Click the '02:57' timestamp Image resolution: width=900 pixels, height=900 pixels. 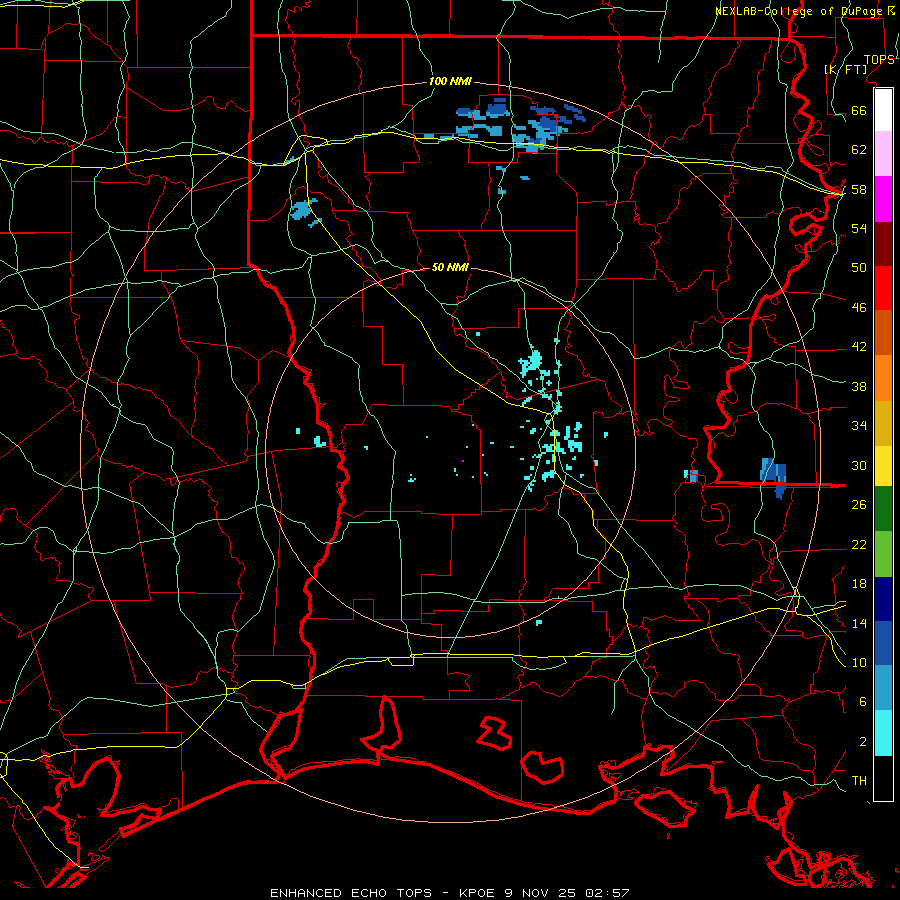pos(607,893)
